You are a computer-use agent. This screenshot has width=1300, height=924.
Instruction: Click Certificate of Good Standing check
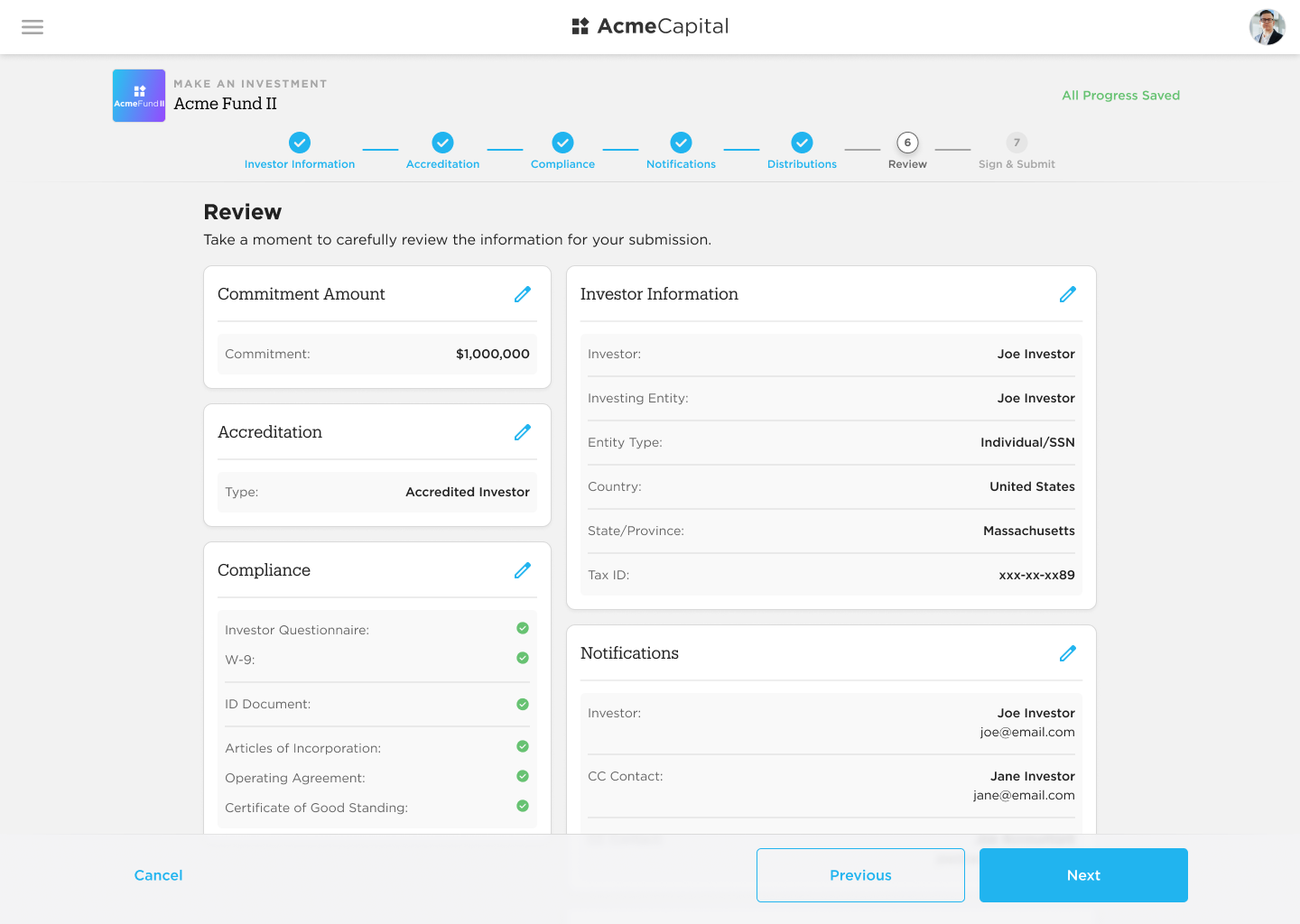(523, 806)
